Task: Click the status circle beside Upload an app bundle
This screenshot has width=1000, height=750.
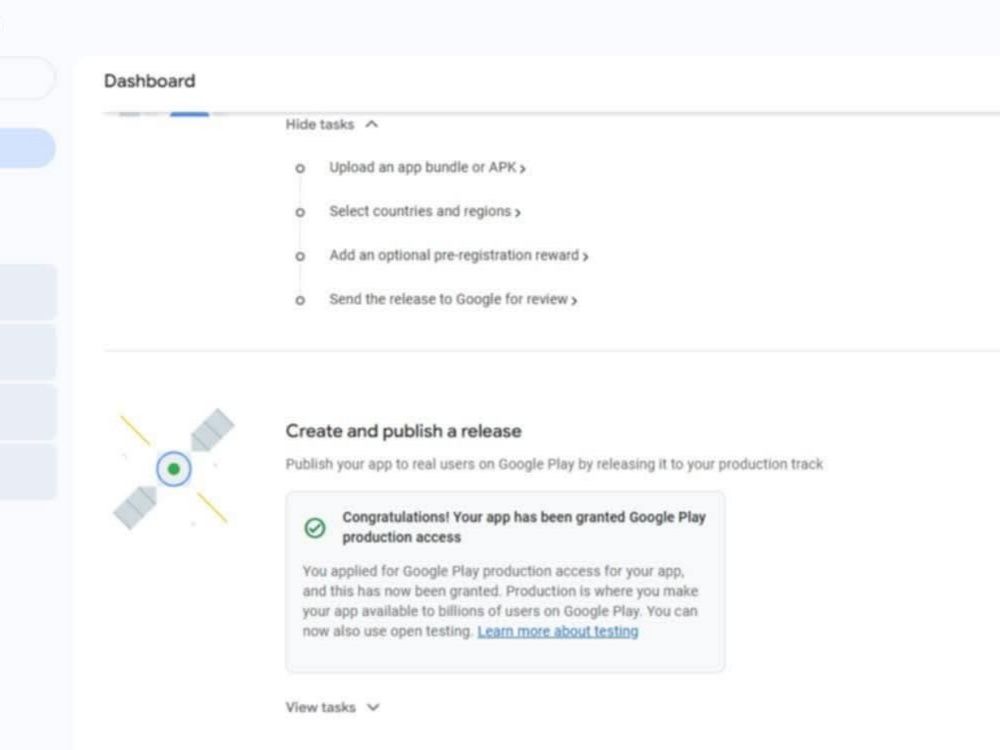Action: pos(300,168)
